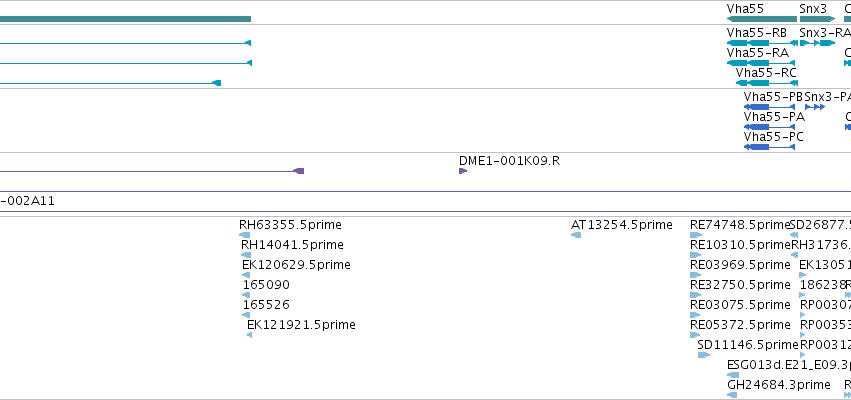Click the DME1-001K09.R purple marker
The image size is (851, 400).
[x=463, y=171]
